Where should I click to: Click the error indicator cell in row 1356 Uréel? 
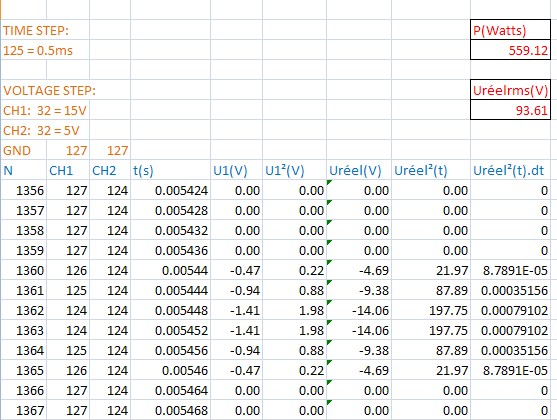pos(359,190)
